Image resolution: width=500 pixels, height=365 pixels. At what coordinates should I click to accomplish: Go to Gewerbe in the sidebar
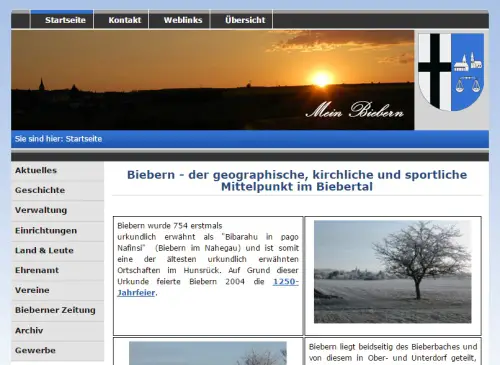coord(57,351)
